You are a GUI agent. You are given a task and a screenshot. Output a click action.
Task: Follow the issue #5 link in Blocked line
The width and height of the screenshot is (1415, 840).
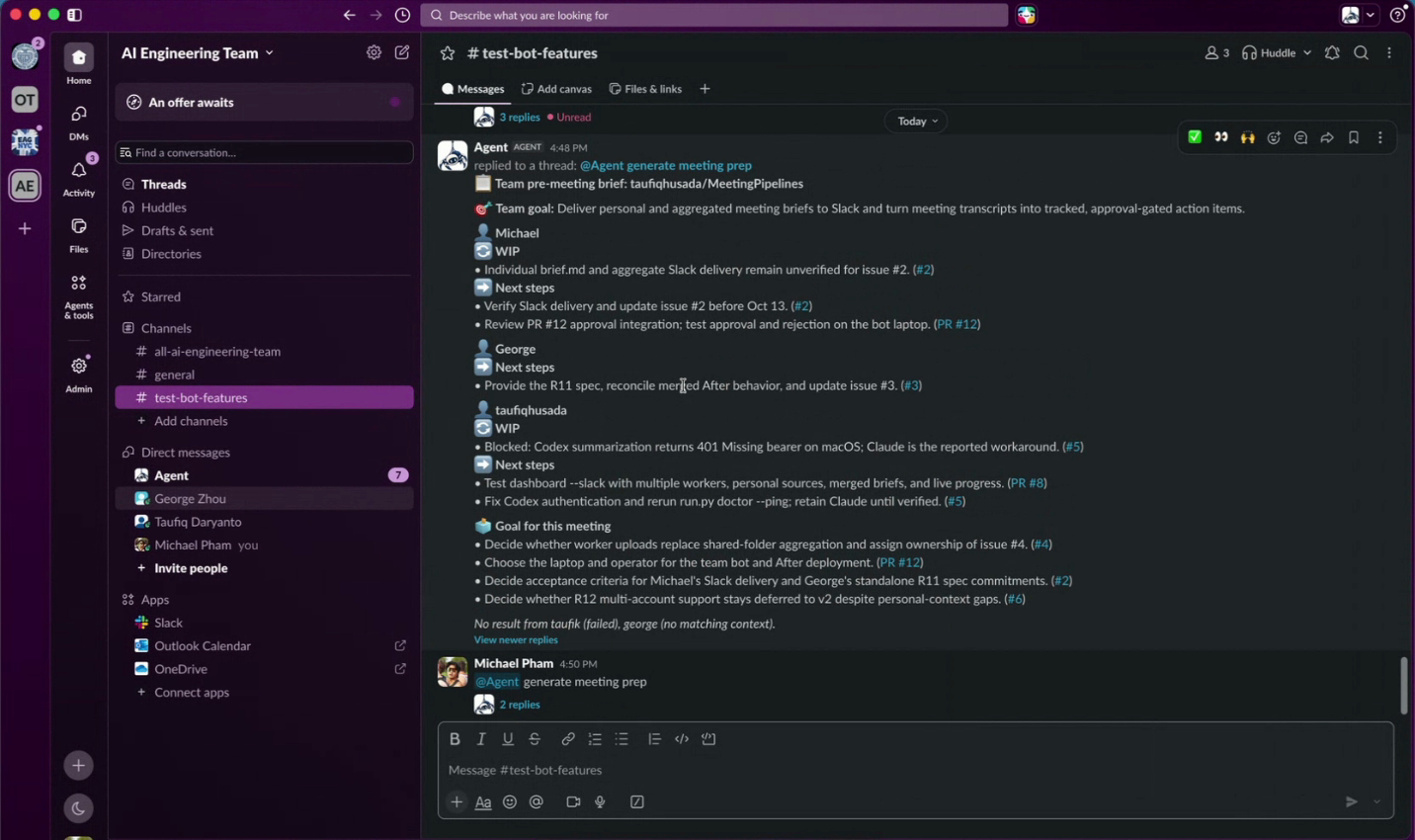click(x=1073, y=447)
